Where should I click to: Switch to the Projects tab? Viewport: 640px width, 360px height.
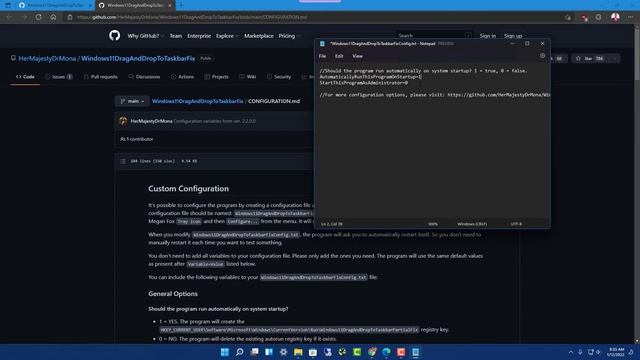pos(216,77)
